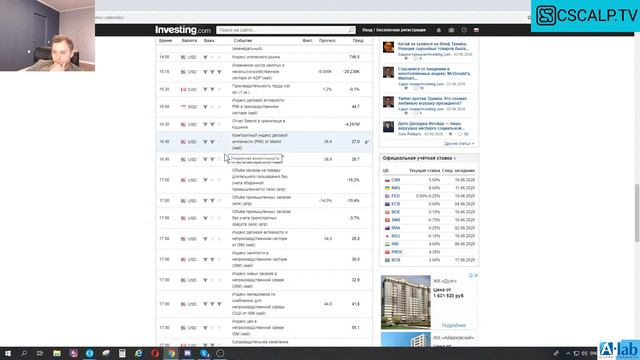Open the 15:15 ADP nonfarm employment event
Image resolution: width=640 pixels, height=360 pixels.
pos(258,71)
